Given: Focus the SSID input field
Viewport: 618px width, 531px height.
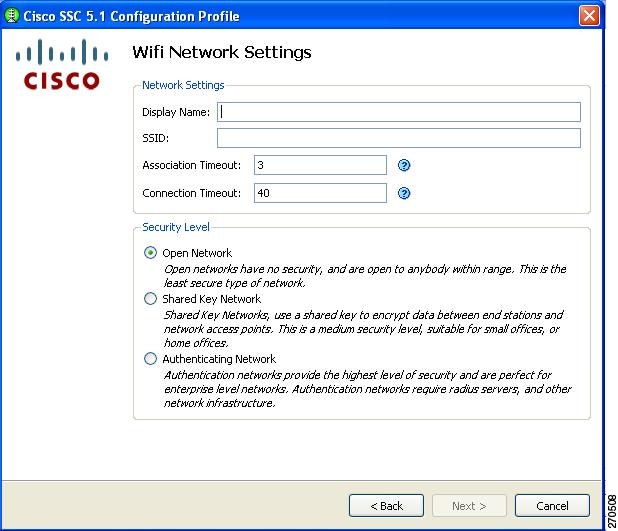Looking at the screenshot, I should click(x=398, y=138).
